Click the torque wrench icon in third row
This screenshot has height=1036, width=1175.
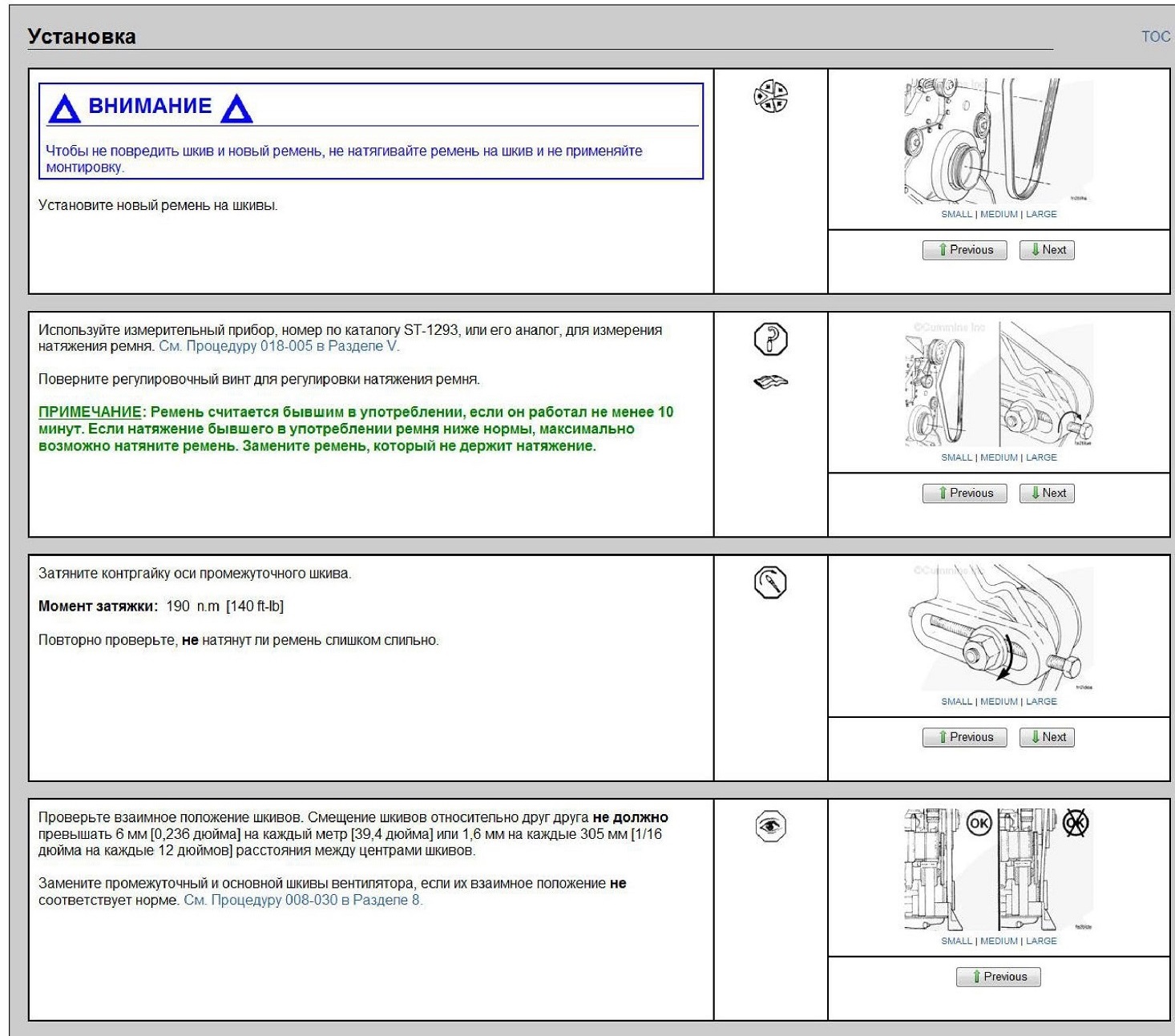click(770, 582)
